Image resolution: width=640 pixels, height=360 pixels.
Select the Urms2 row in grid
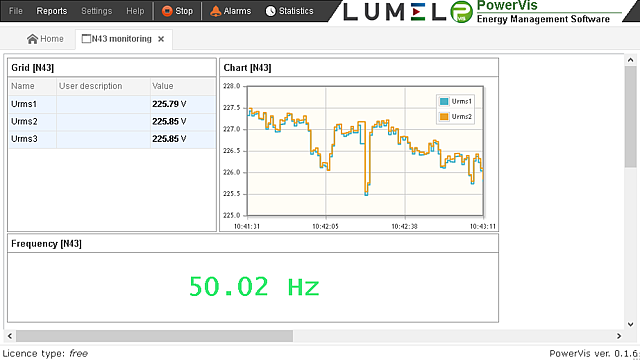(x=112, y=122)
